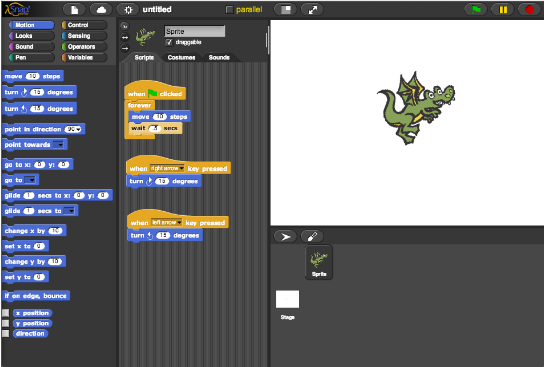Open the project file menu icon
This screenshot has height=367, width=544.
75,9
